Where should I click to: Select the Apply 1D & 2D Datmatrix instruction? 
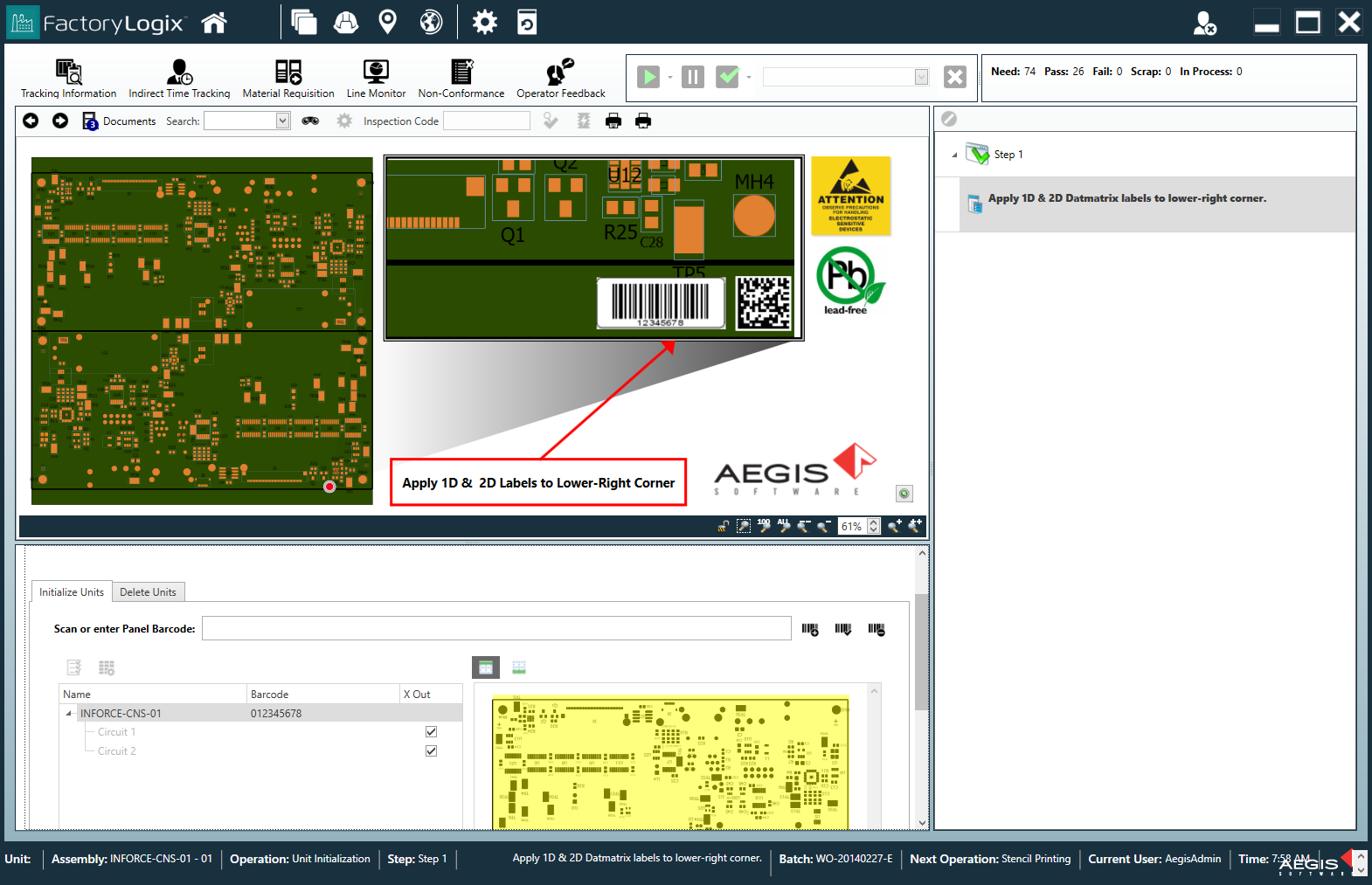click(1126, 199)
